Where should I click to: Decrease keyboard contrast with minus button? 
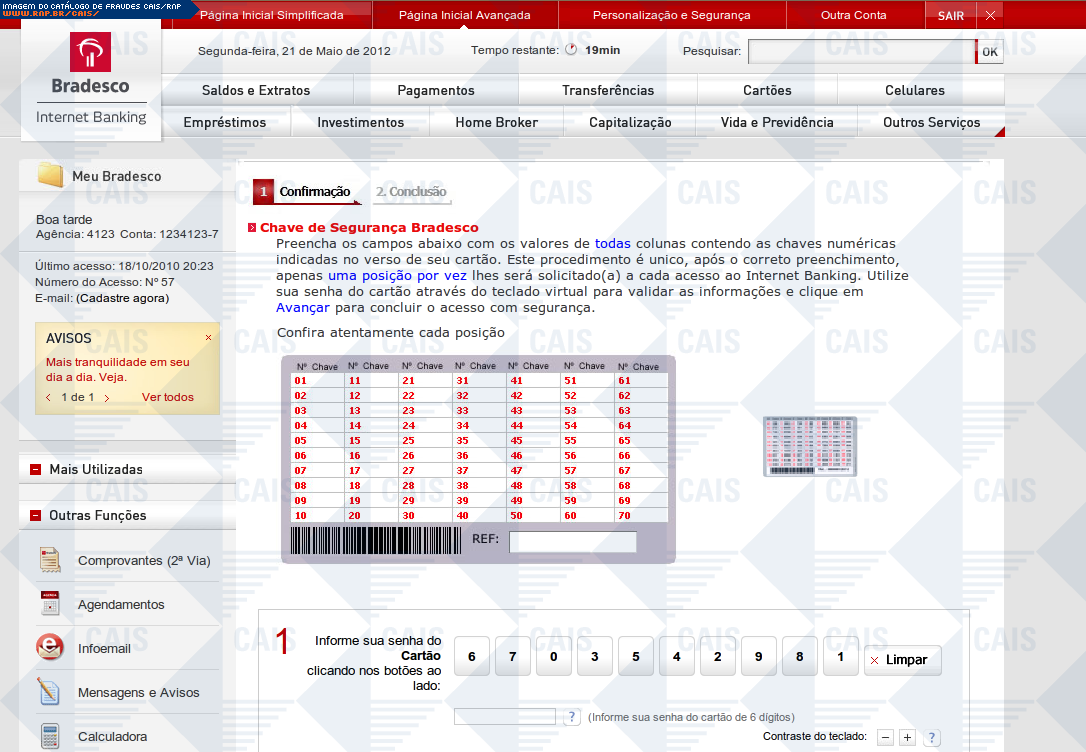885,738
